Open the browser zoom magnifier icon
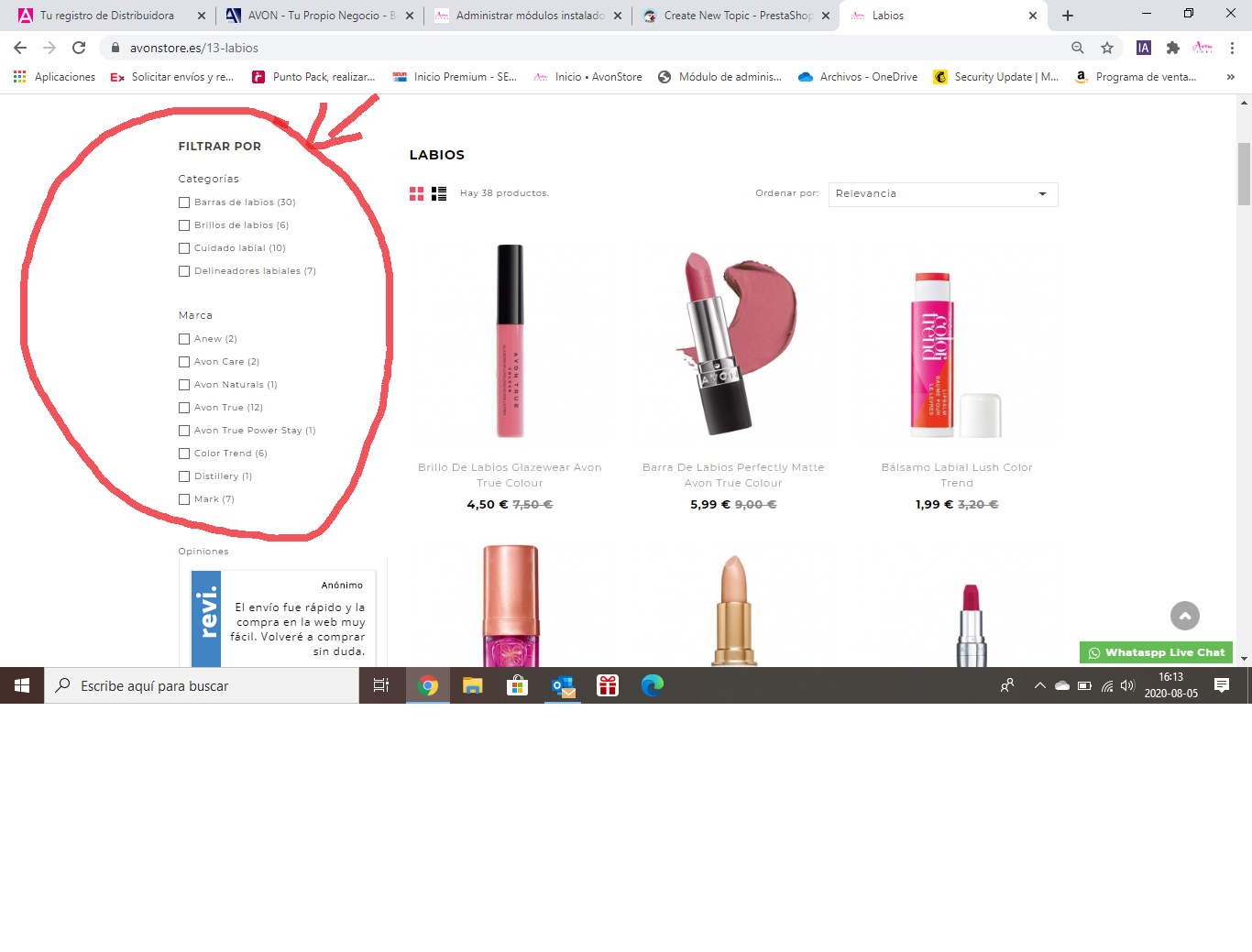This screenshot has width=1252, height=952. (1078, 48)
